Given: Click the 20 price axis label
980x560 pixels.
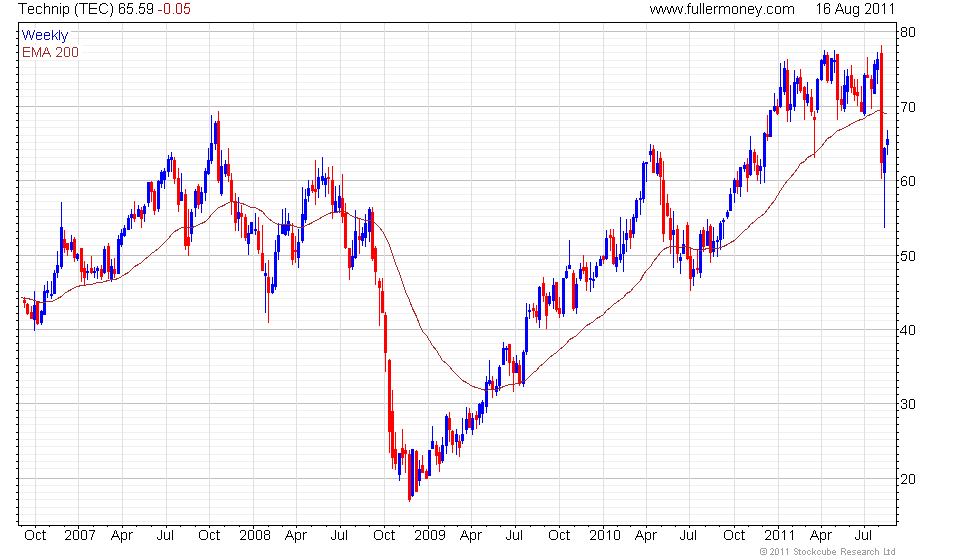Looking at the screenshot, I should click(x=908, y=479).
